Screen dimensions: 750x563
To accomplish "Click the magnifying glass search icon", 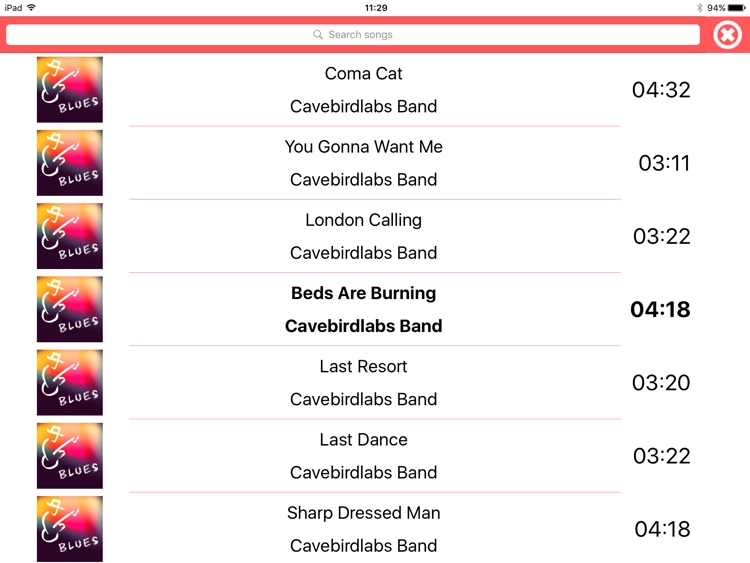I will (x=318, y=34).
